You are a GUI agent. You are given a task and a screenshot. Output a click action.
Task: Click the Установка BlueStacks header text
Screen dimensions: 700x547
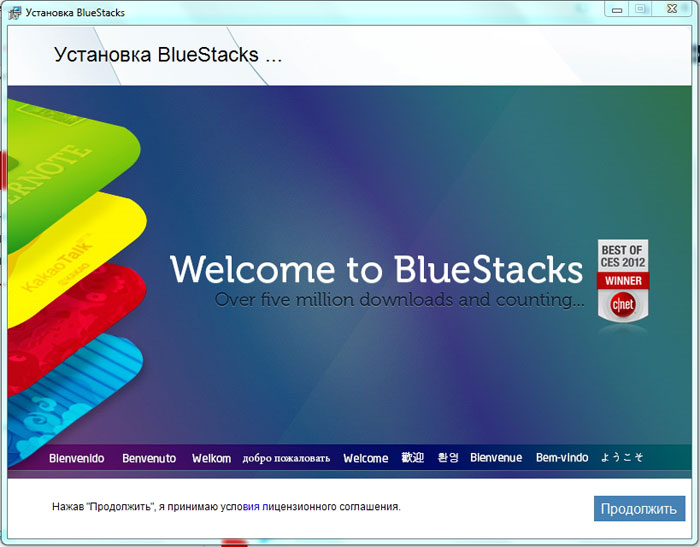167,55
